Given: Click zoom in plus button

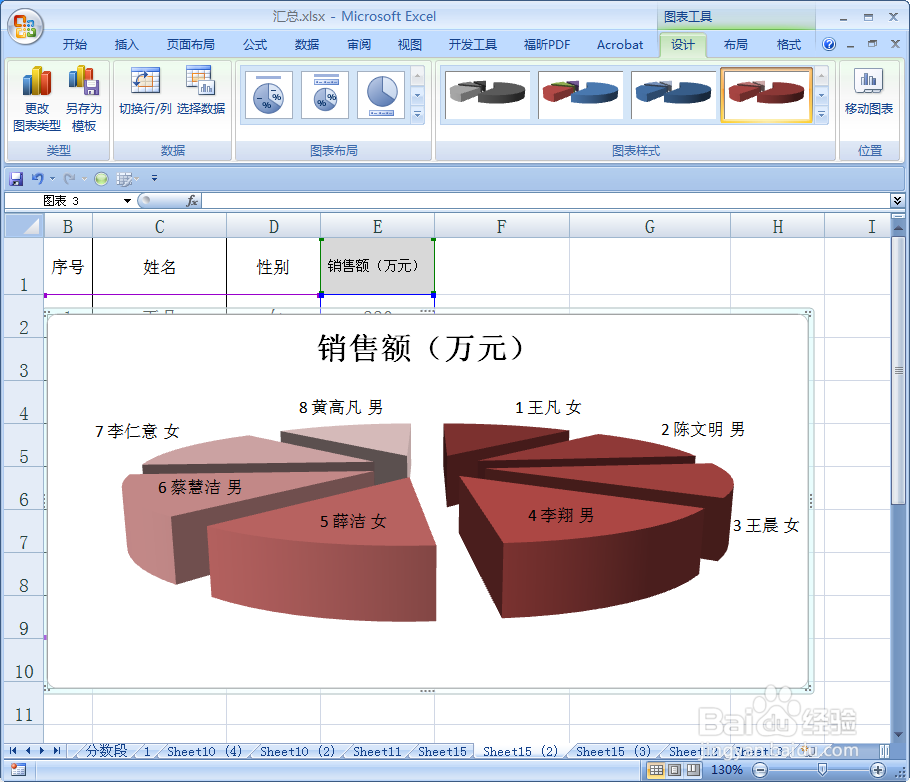Looking at the screenshot, I should [x=878, y=770].
